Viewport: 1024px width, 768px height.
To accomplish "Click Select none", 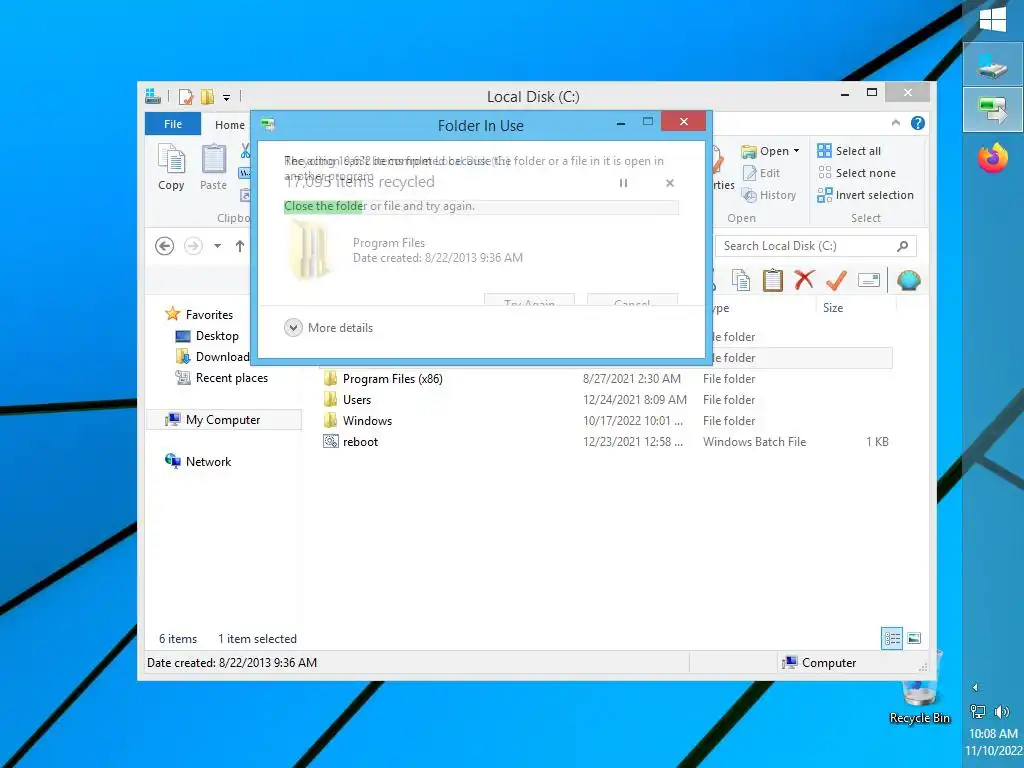I will click(856, 173).
